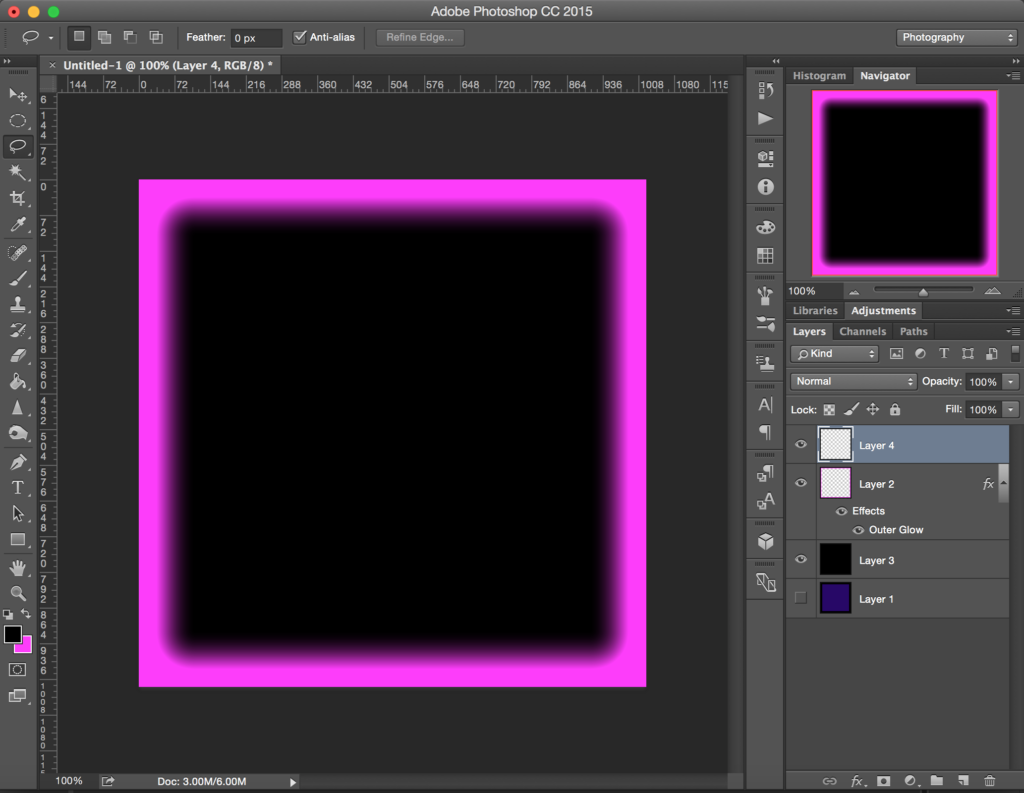Image resolution: width=1024 pixels, height=793 pixels.
Task: Hide Layer 3 visibility
Action: [801, 560]
